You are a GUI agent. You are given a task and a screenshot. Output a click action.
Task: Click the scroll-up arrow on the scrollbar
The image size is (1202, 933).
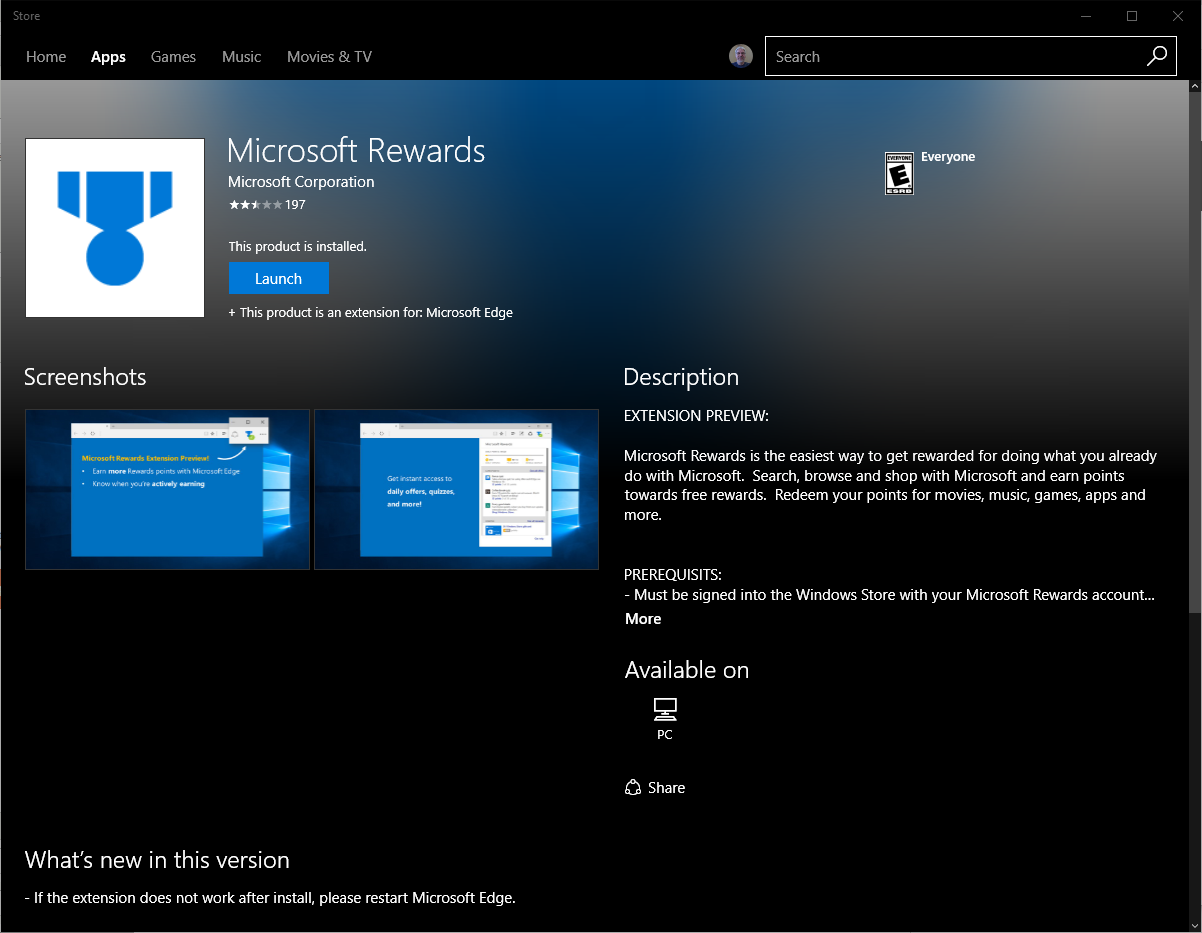tap(1194, 87)
